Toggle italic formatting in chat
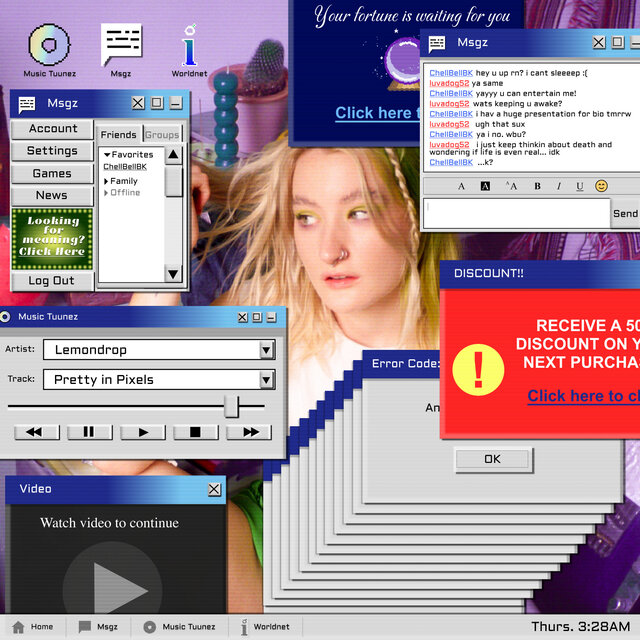Image resolution: width=640 pixels, height=640 pixels. coord(559,187)
